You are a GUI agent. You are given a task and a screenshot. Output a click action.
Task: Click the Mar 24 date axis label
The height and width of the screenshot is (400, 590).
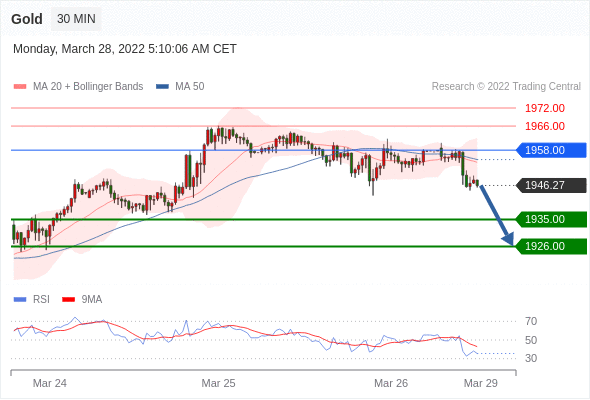(50, 383)
